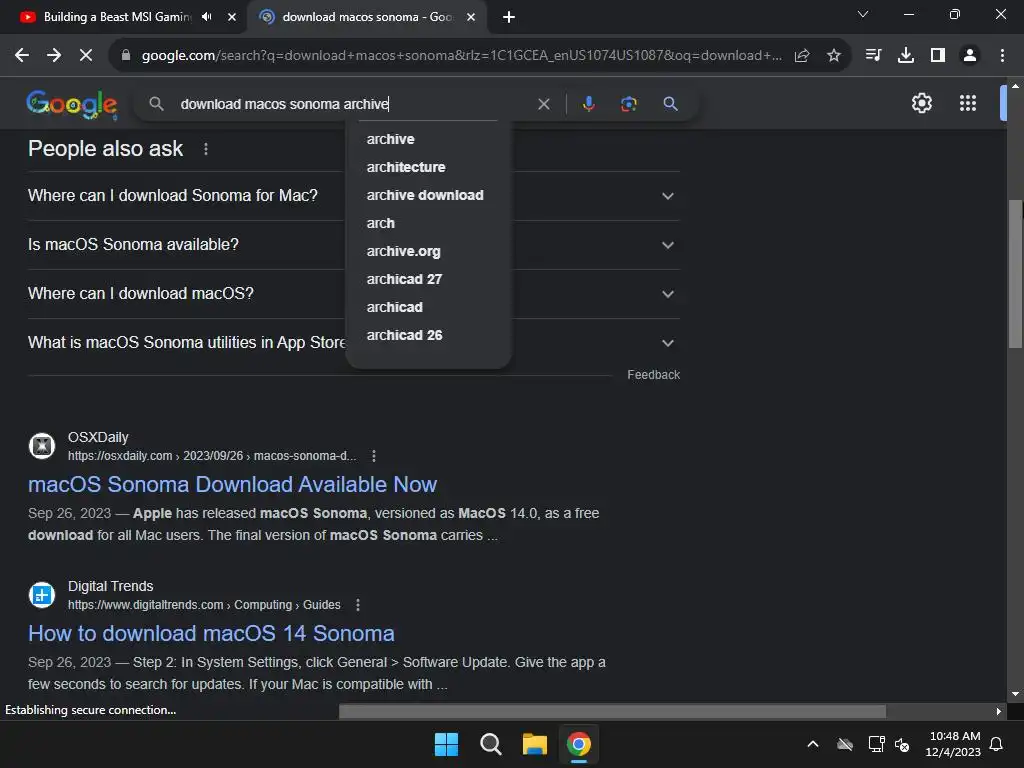This screenshot has height=768, width=1024.
Task: Open the notification bell in the taskbar
Action: point(996,744)
